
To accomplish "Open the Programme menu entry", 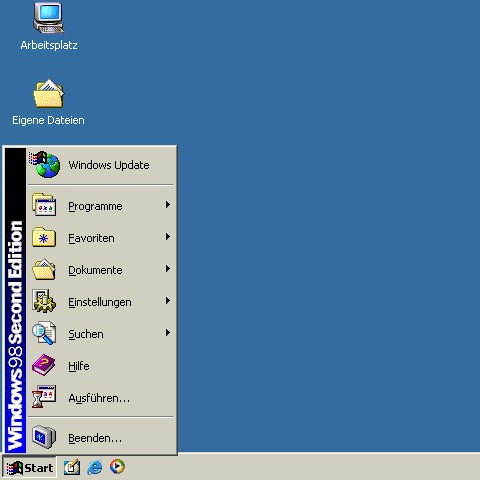I will 101,205.
